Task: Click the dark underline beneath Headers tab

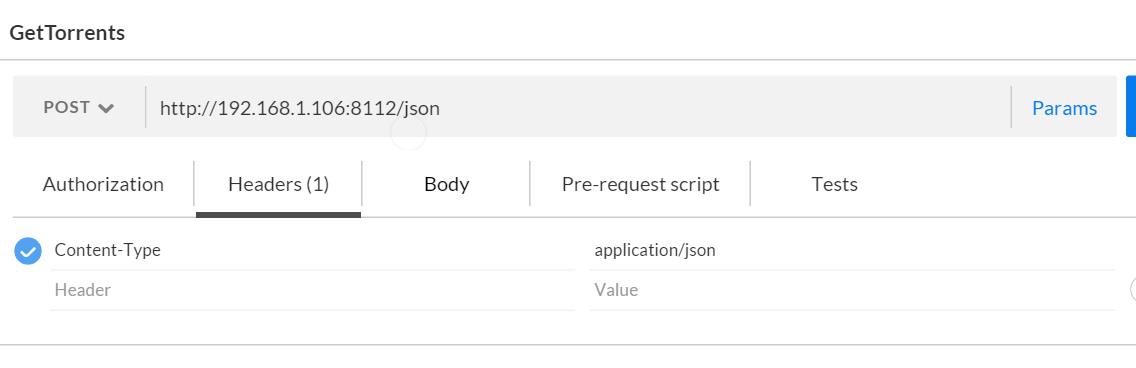Action: [278, 214]
